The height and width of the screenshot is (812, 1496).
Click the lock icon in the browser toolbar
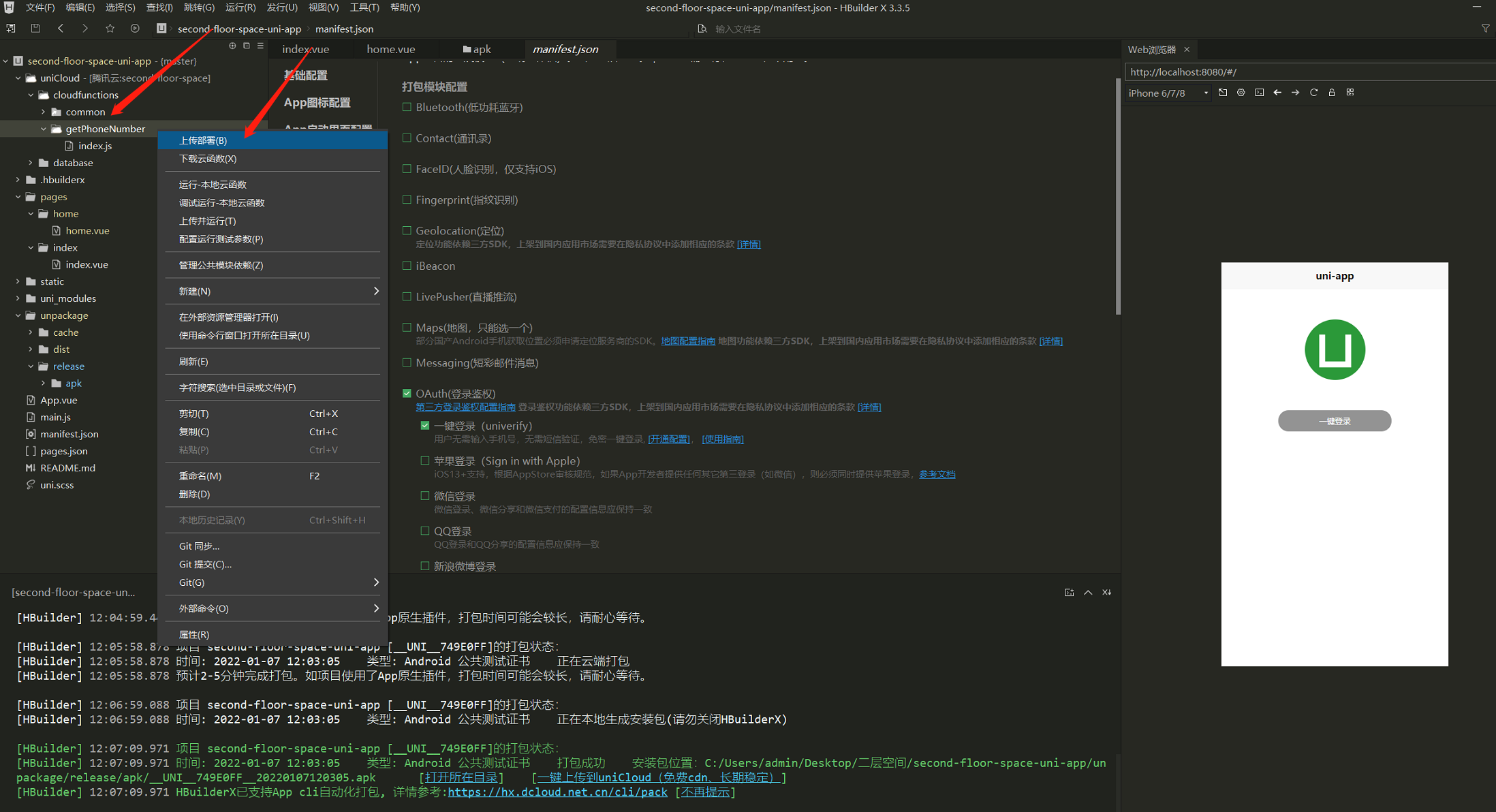tap(1331, 93)
